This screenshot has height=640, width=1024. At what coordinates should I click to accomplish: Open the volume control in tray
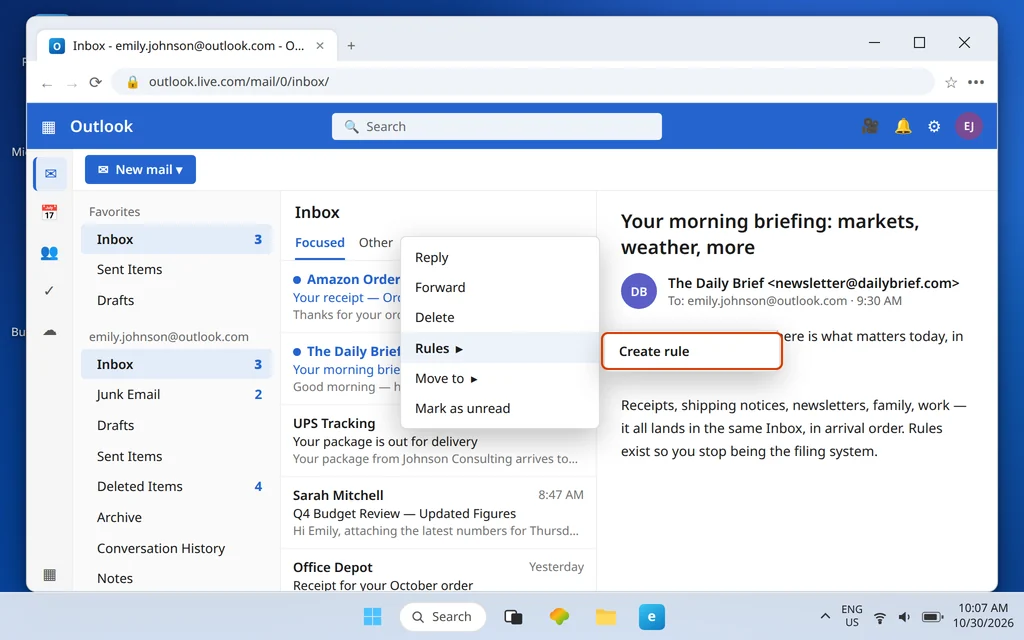coord(904,617)
